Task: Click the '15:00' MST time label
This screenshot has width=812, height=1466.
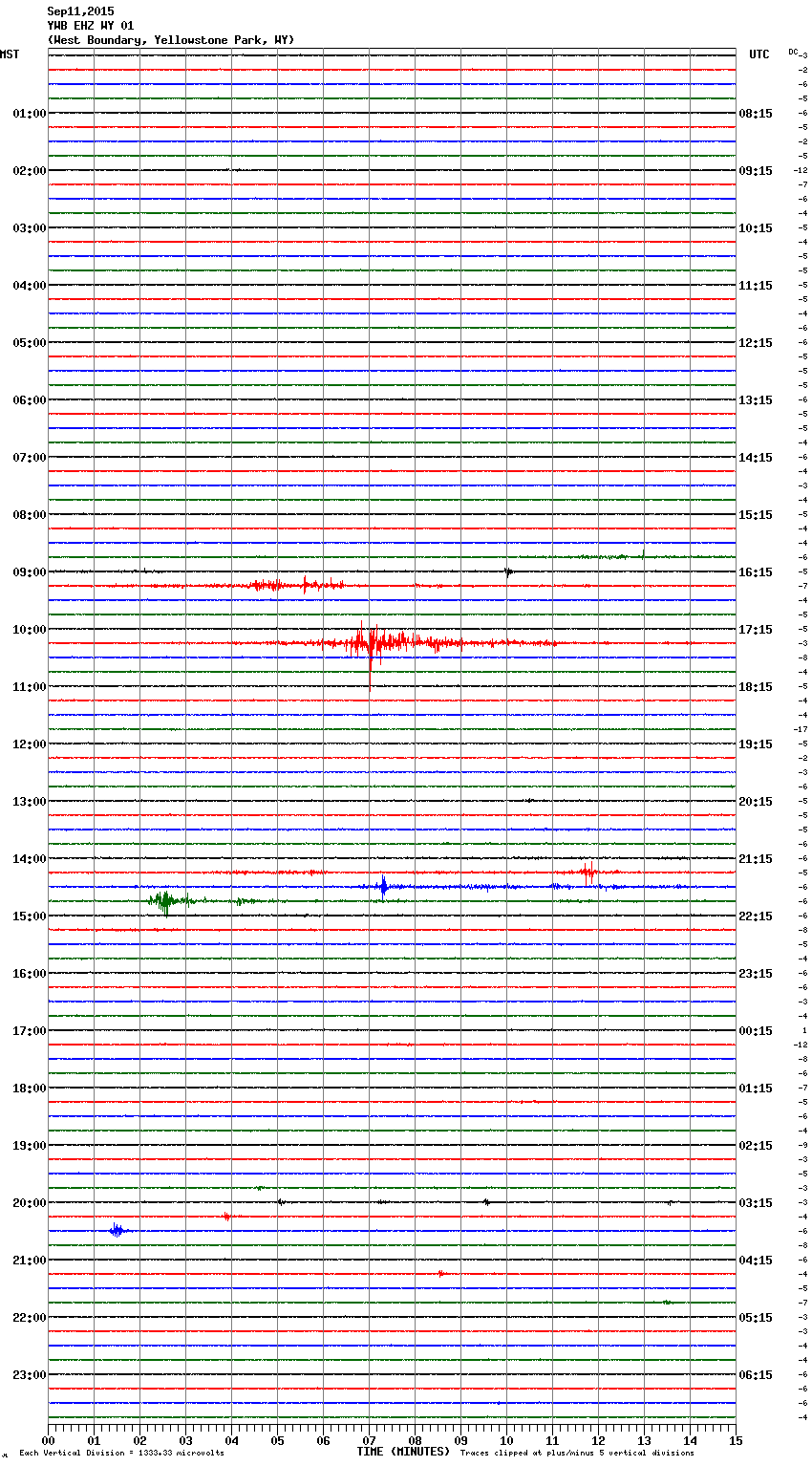Action: [30, 916]
